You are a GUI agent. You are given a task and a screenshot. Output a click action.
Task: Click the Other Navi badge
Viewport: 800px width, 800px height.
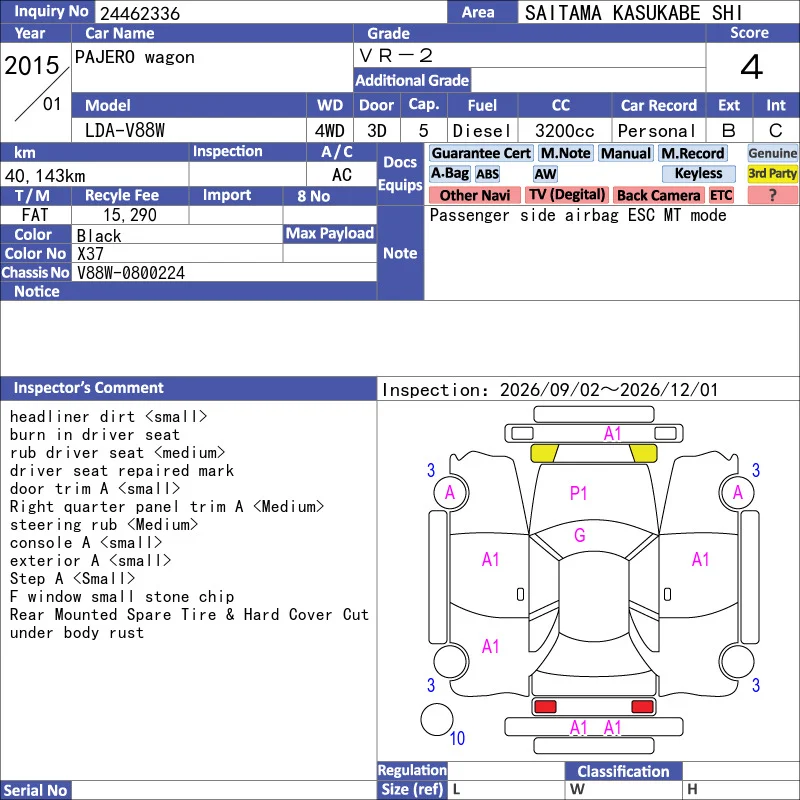click(x=474, y=195)
